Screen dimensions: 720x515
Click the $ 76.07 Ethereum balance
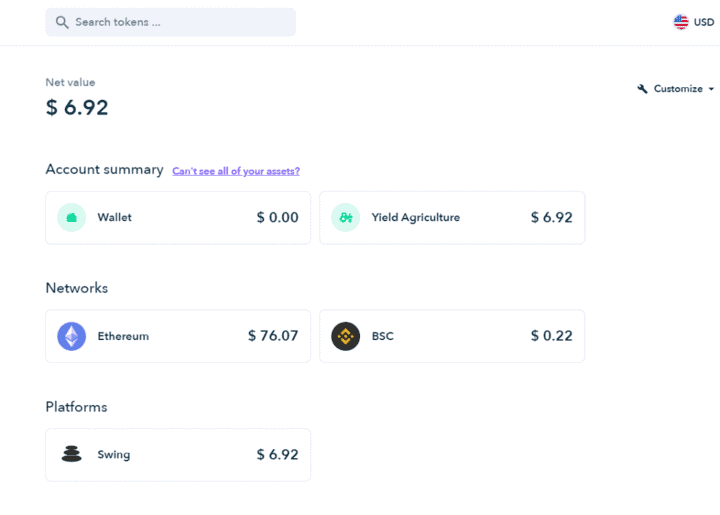coord(273,336)
